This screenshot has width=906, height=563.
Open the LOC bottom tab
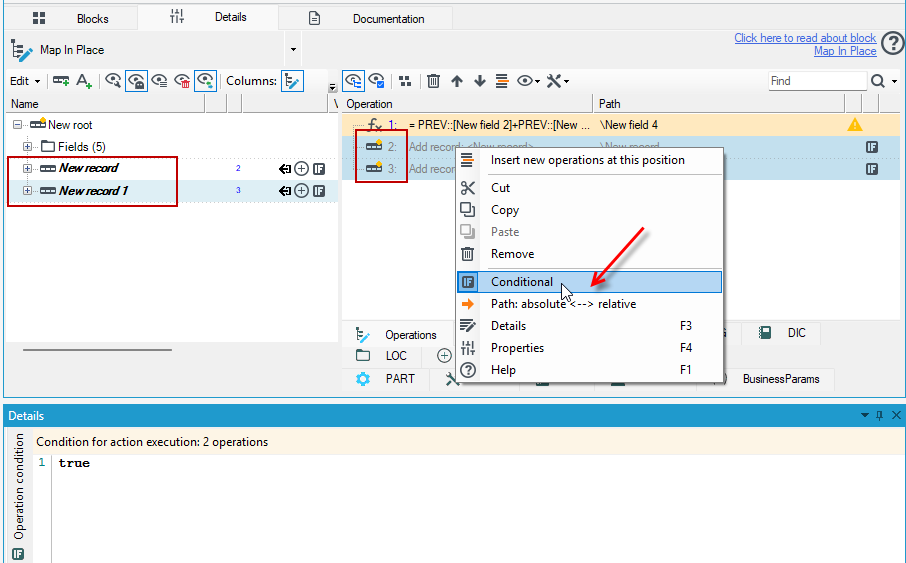pyautogui.click(x=382, y=355)
